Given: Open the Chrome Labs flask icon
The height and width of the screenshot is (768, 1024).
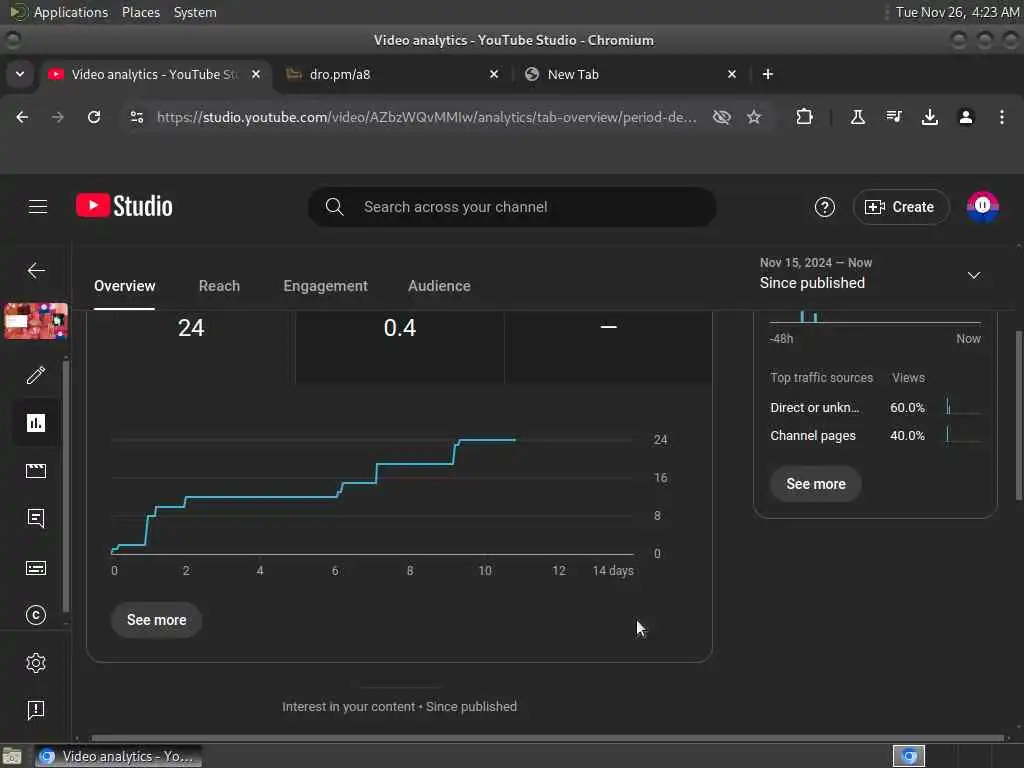Looking at the screenshot, I should pyautogui.click(x=857, y=117).
